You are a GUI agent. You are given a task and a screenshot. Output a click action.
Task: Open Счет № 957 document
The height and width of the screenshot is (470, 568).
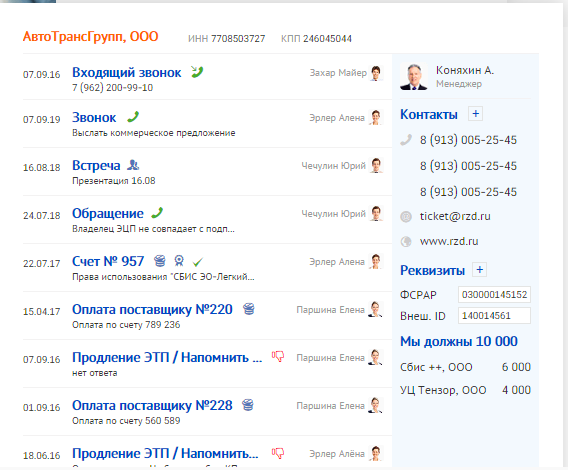(108, 261)
